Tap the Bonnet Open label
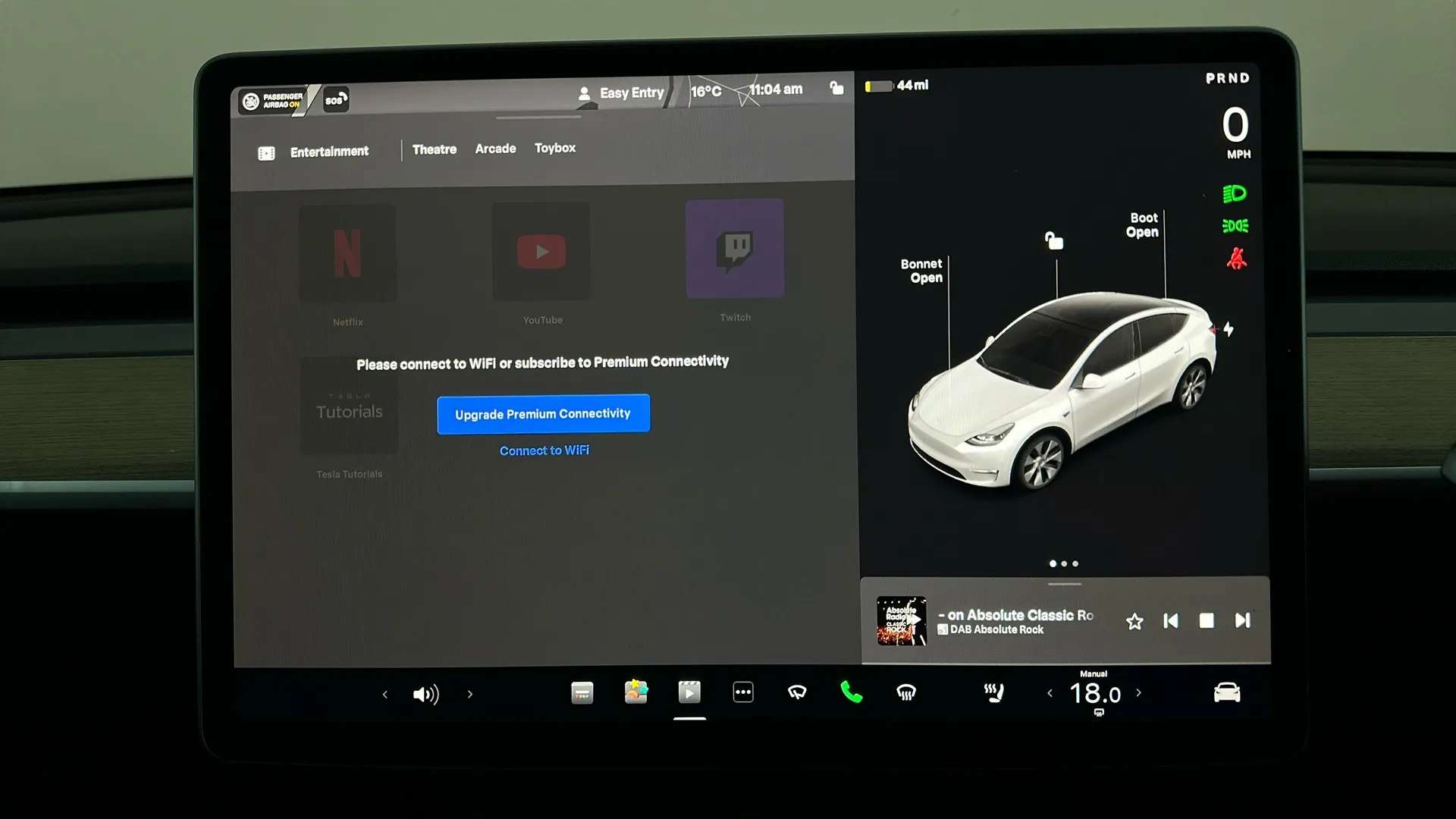 point(922,271)
